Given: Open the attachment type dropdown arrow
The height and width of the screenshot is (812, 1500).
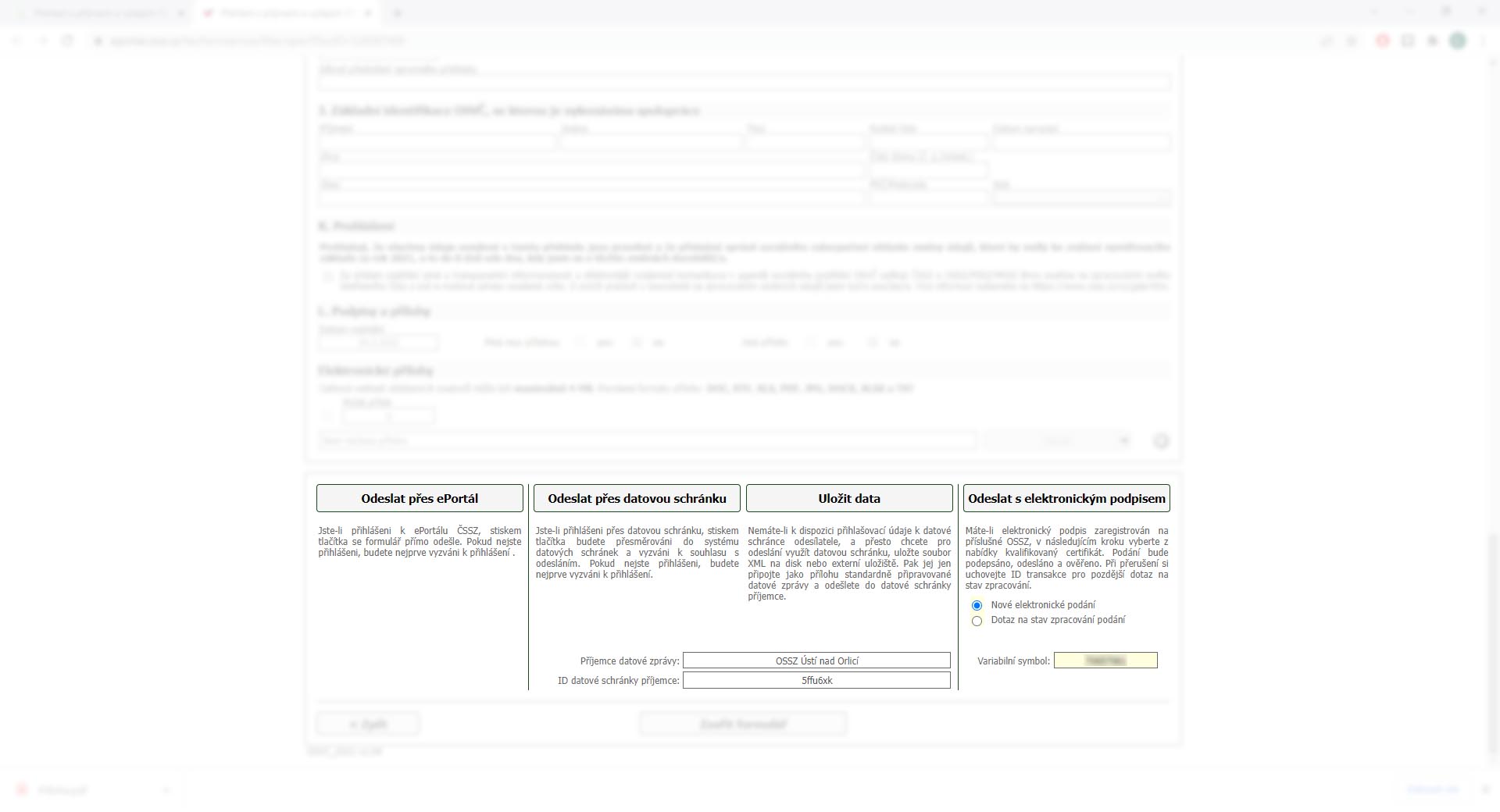Looking at the screenshot, I should pyautogui.click(x=1124, y=440).
